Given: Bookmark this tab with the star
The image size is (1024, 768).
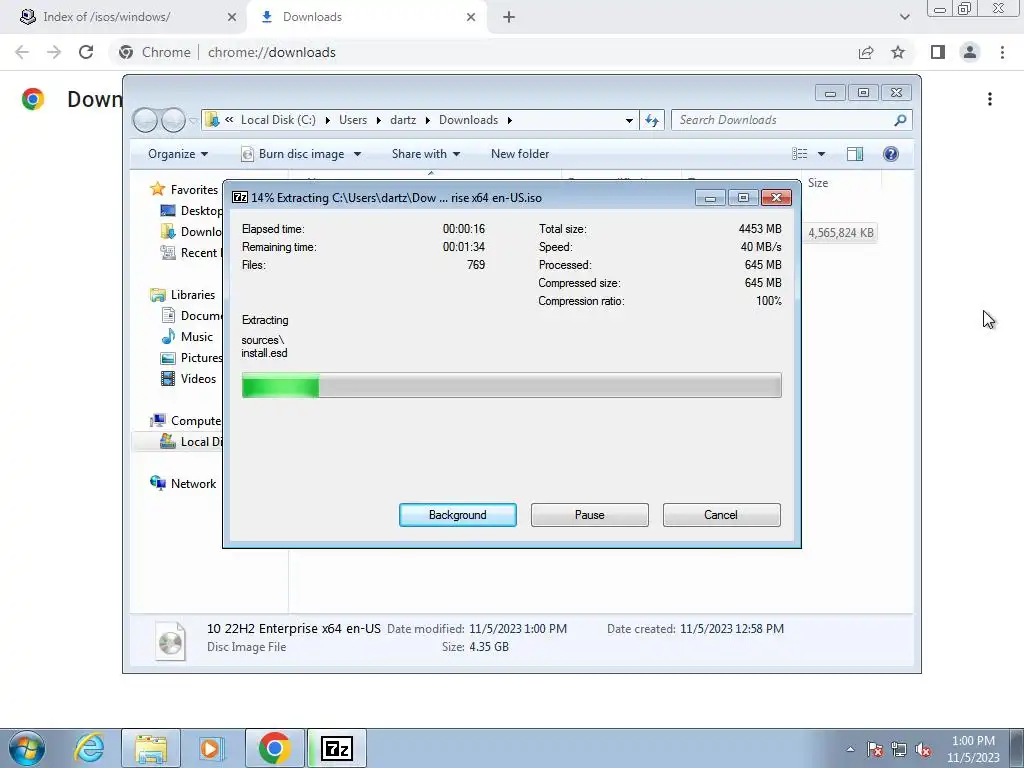Looking at the screenshot, I should [898, 52].
